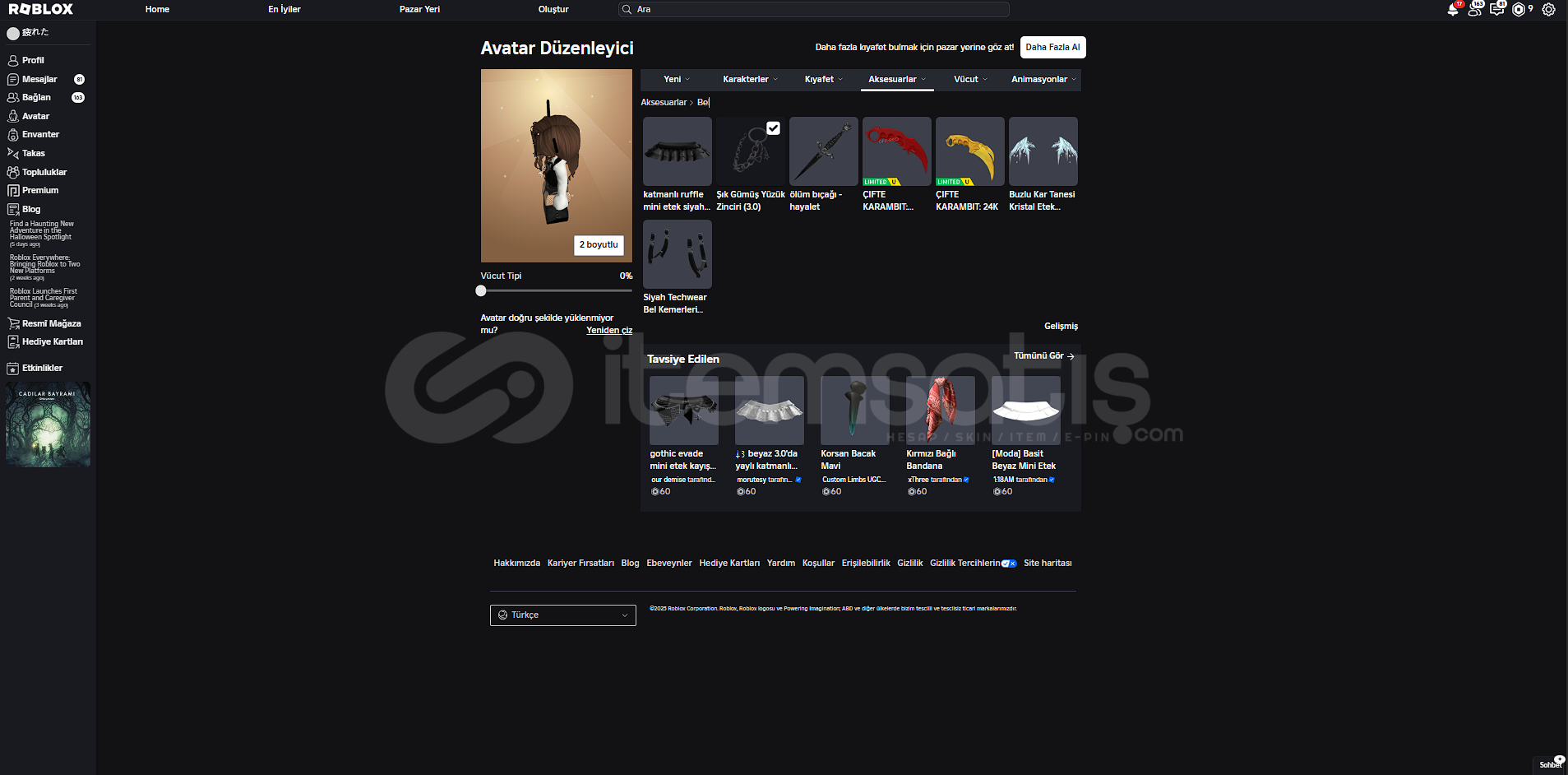Expand the Yeni dropdown tab
This screenshot has width=1568, height=775.
[x=676, y=79]
